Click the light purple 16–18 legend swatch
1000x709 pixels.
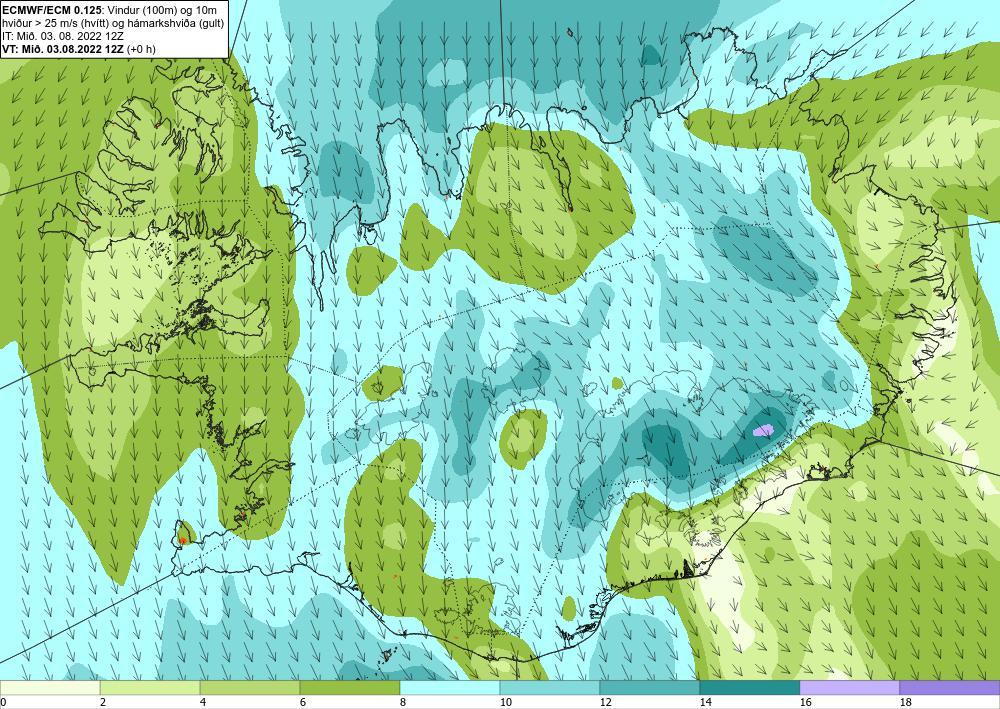click(x=850, y=688)
